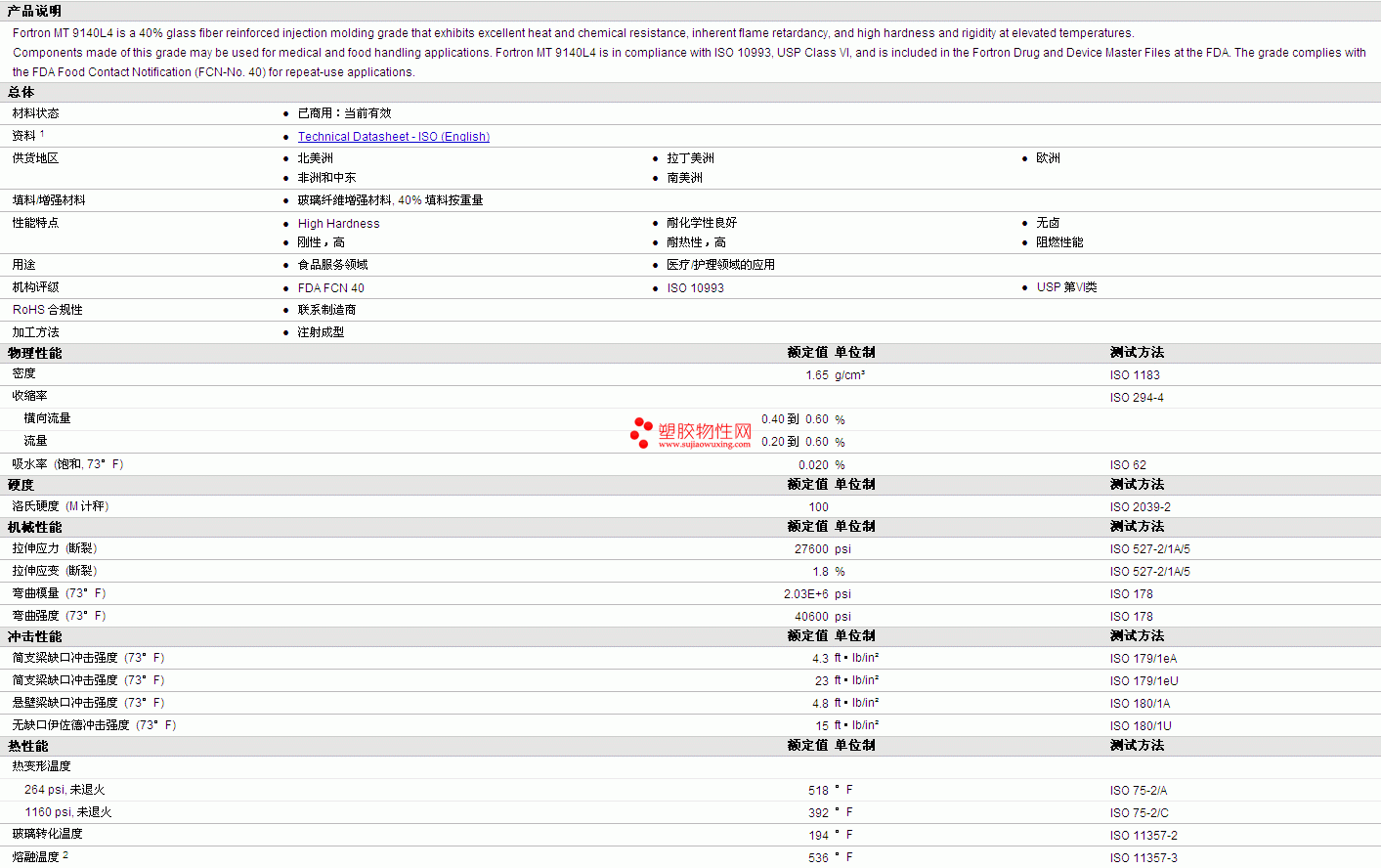Click the 热性能 section header
This screenshot has height=868, width=1381.
27,746
